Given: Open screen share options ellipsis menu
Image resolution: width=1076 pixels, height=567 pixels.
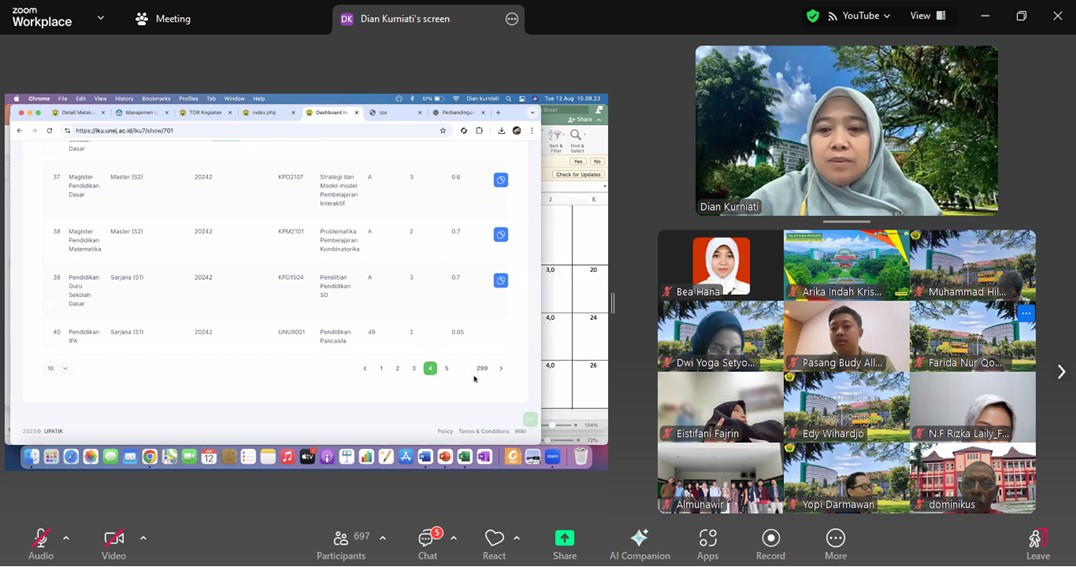Looking at the screenshot, I should pos(512,19).
